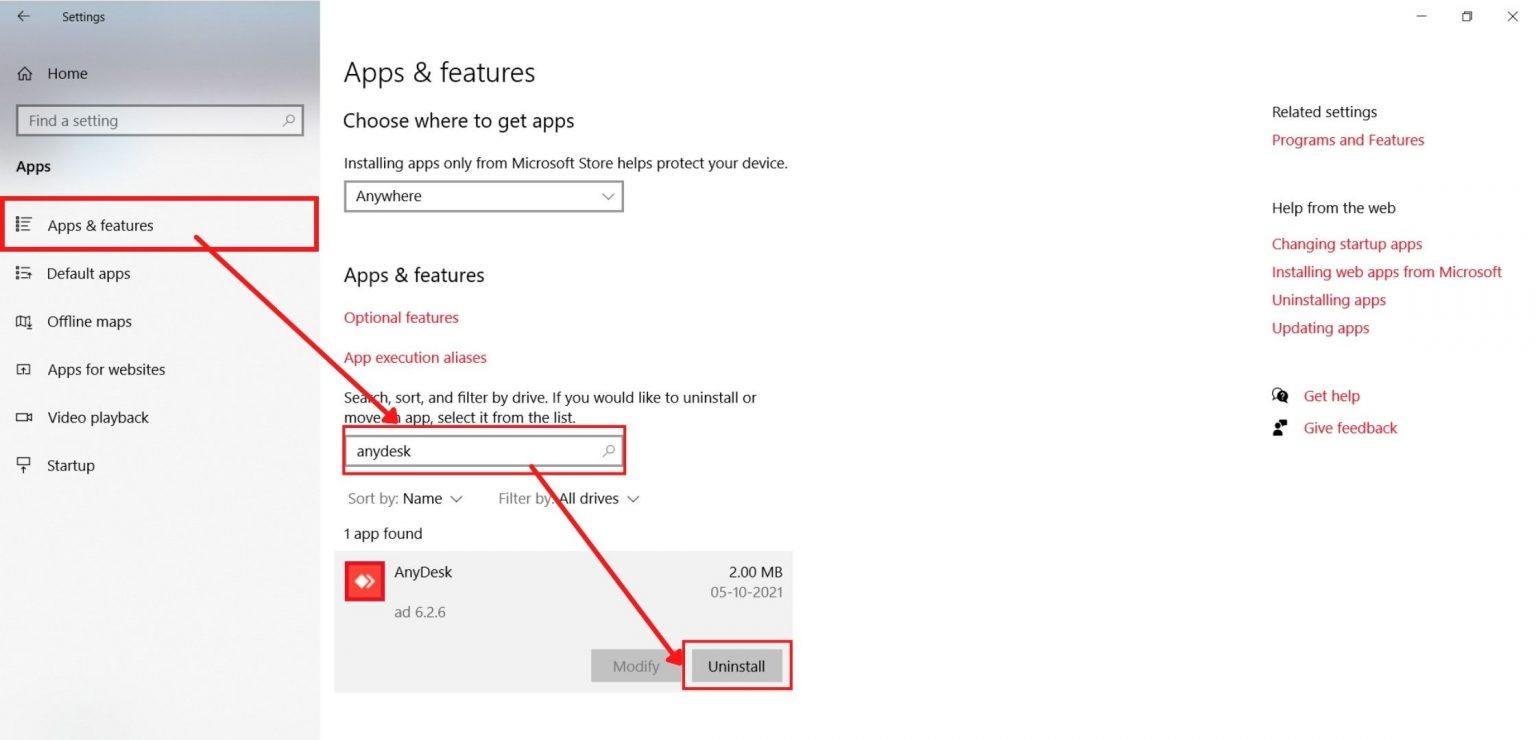Click the AnyDesk app icon
1536x740 pixels.
pos(364,581)
